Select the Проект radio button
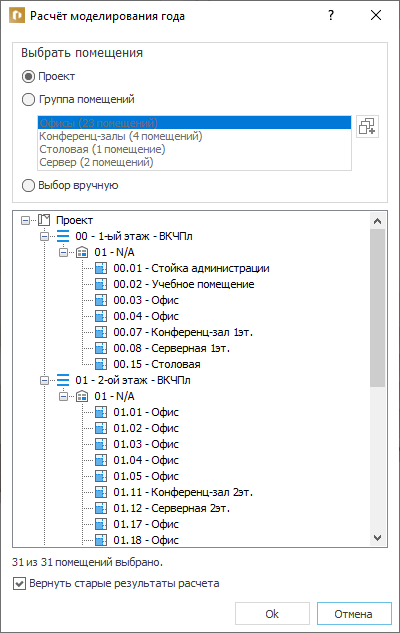This screenshot has width=400, height=633. click(28, 76)
